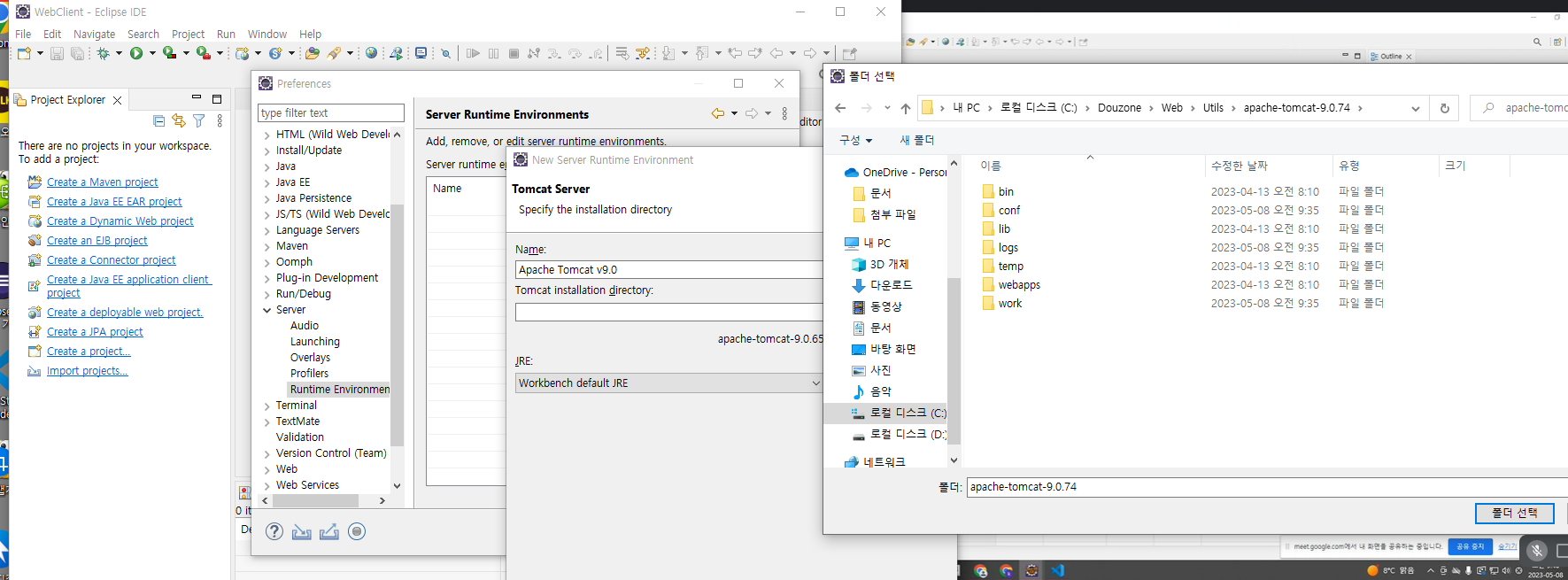Click the Oomph preference recorder icon

click(357, 531)
